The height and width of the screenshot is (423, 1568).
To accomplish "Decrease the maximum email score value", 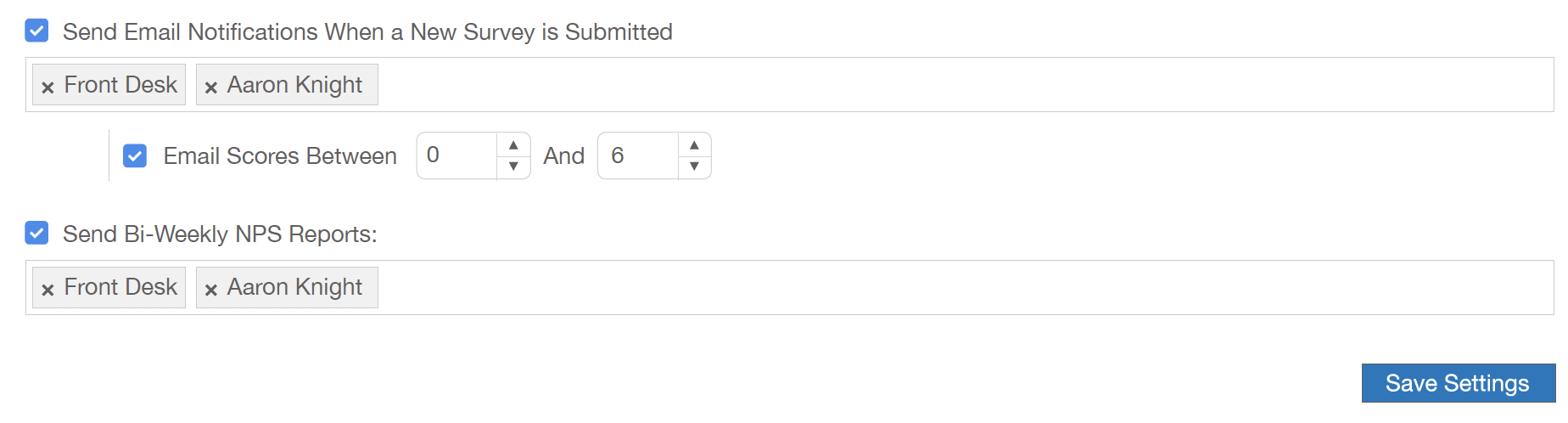I will 694,166.
